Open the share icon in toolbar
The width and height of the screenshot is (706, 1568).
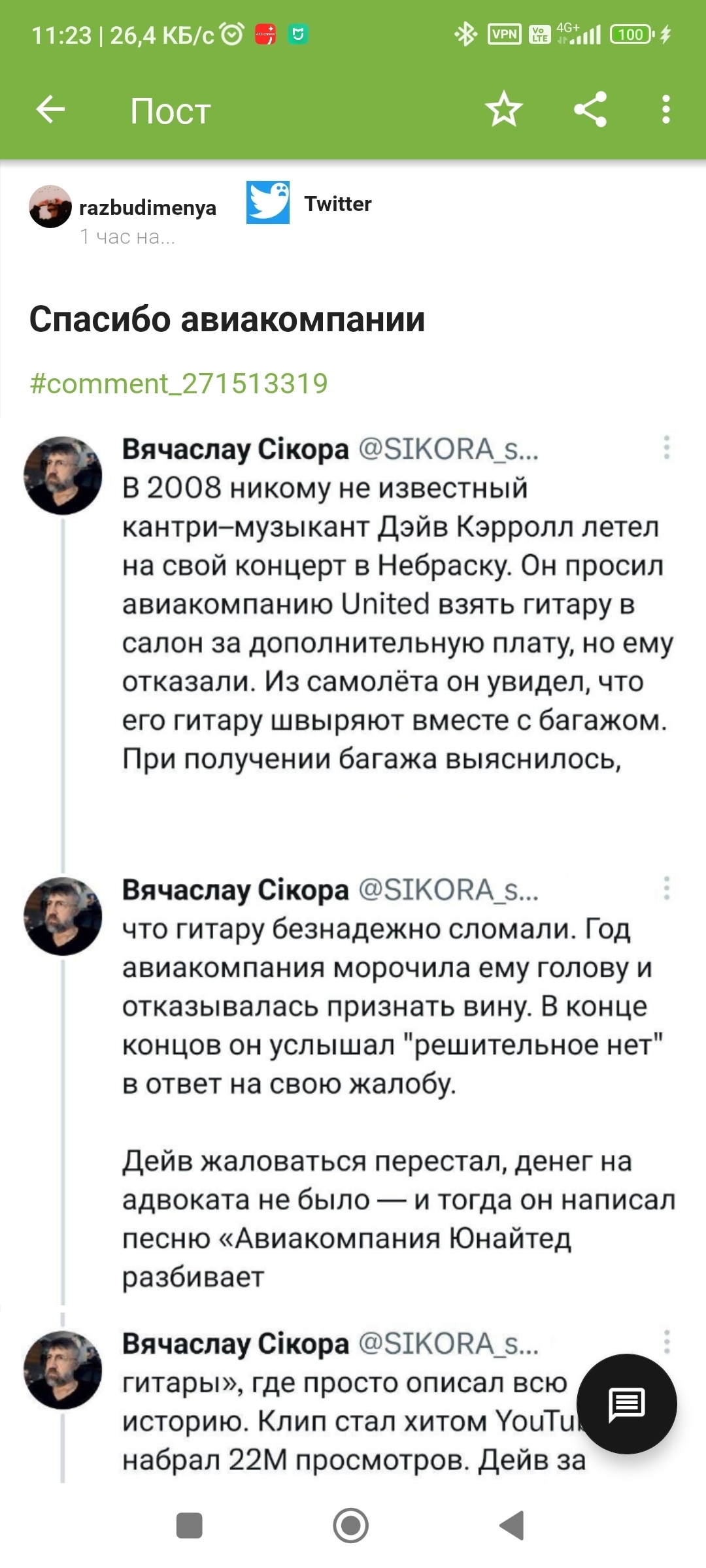[590, 109]
